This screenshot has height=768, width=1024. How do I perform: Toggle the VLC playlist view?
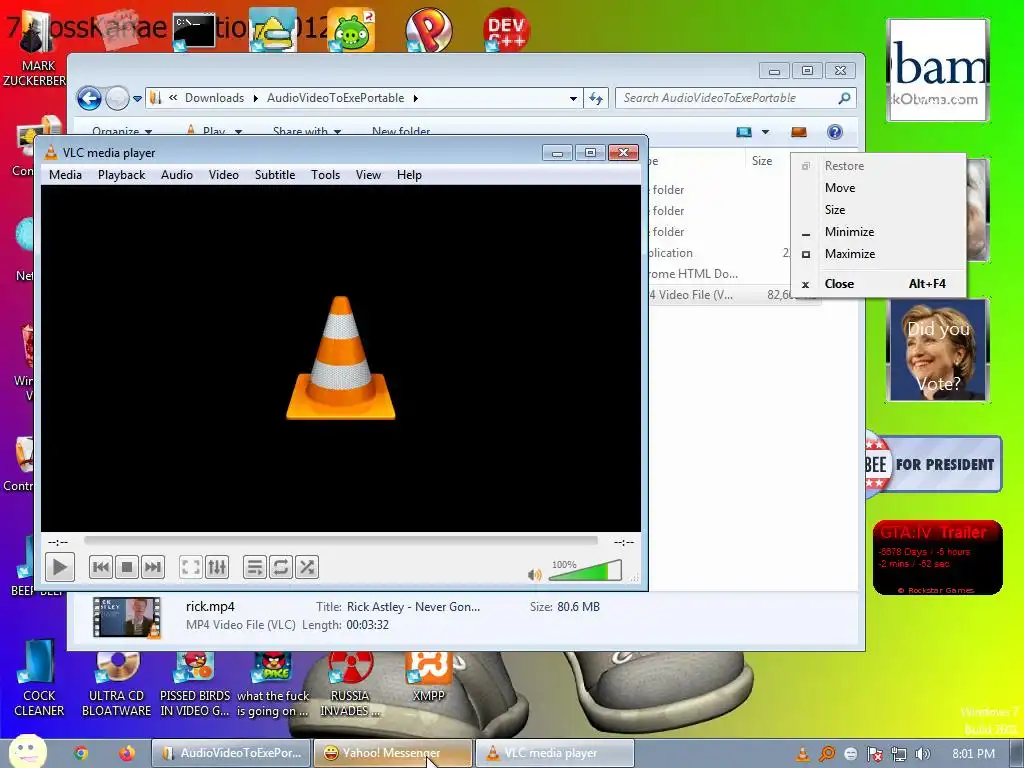point(255,567)
